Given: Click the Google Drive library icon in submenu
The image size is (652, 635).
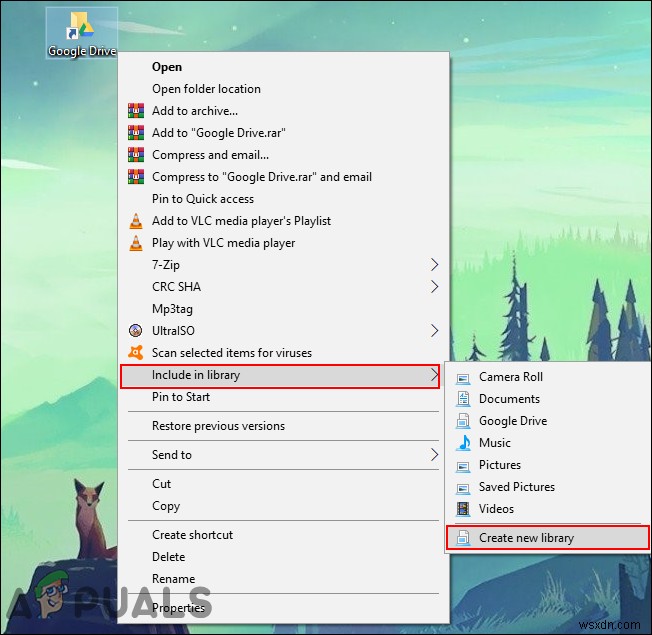Looking at the screenshot, I should 463,421.
